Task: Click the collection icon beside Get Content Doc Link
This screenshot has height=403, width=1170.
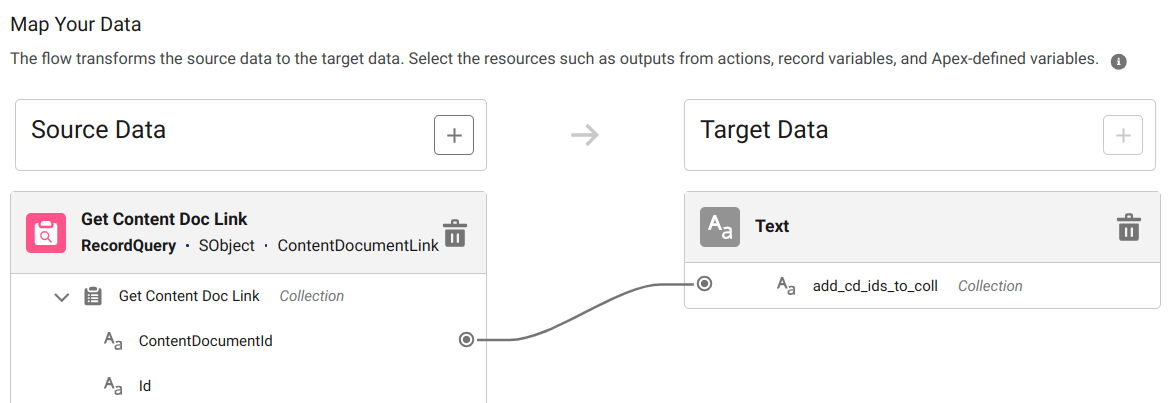Action: (x=93, y=296)
